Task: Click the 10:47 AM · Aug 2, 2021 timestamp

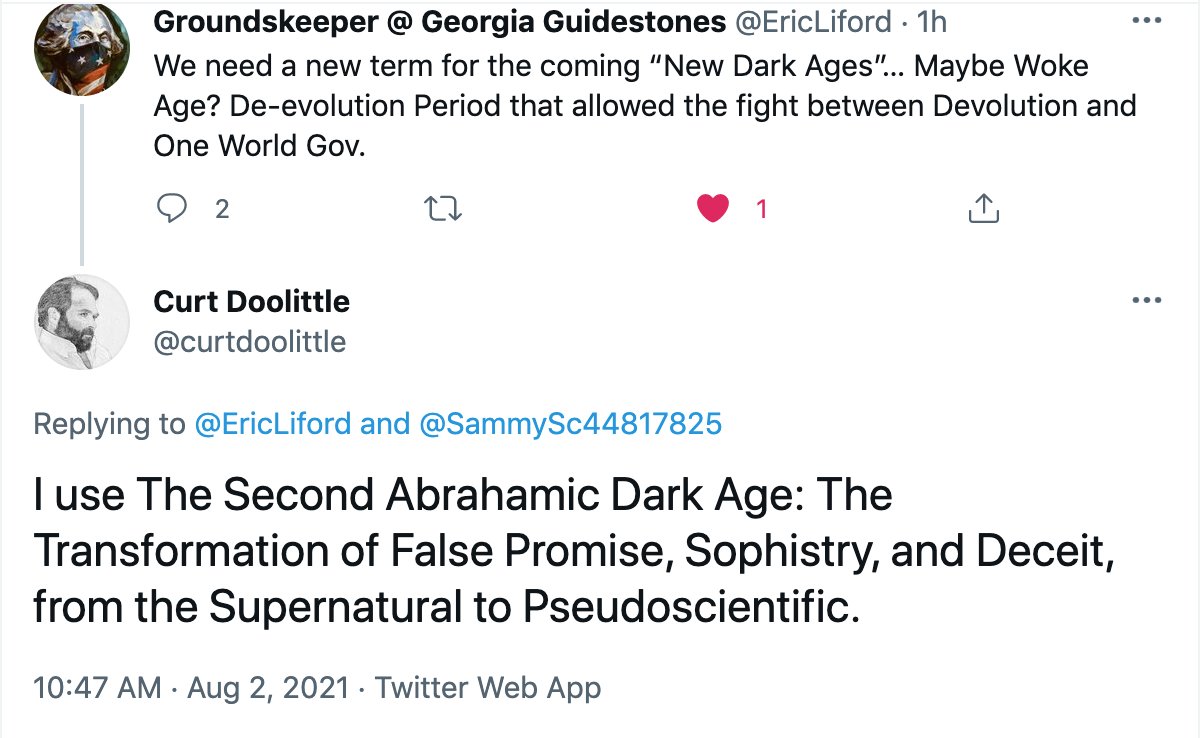Action: pos(191,688)
